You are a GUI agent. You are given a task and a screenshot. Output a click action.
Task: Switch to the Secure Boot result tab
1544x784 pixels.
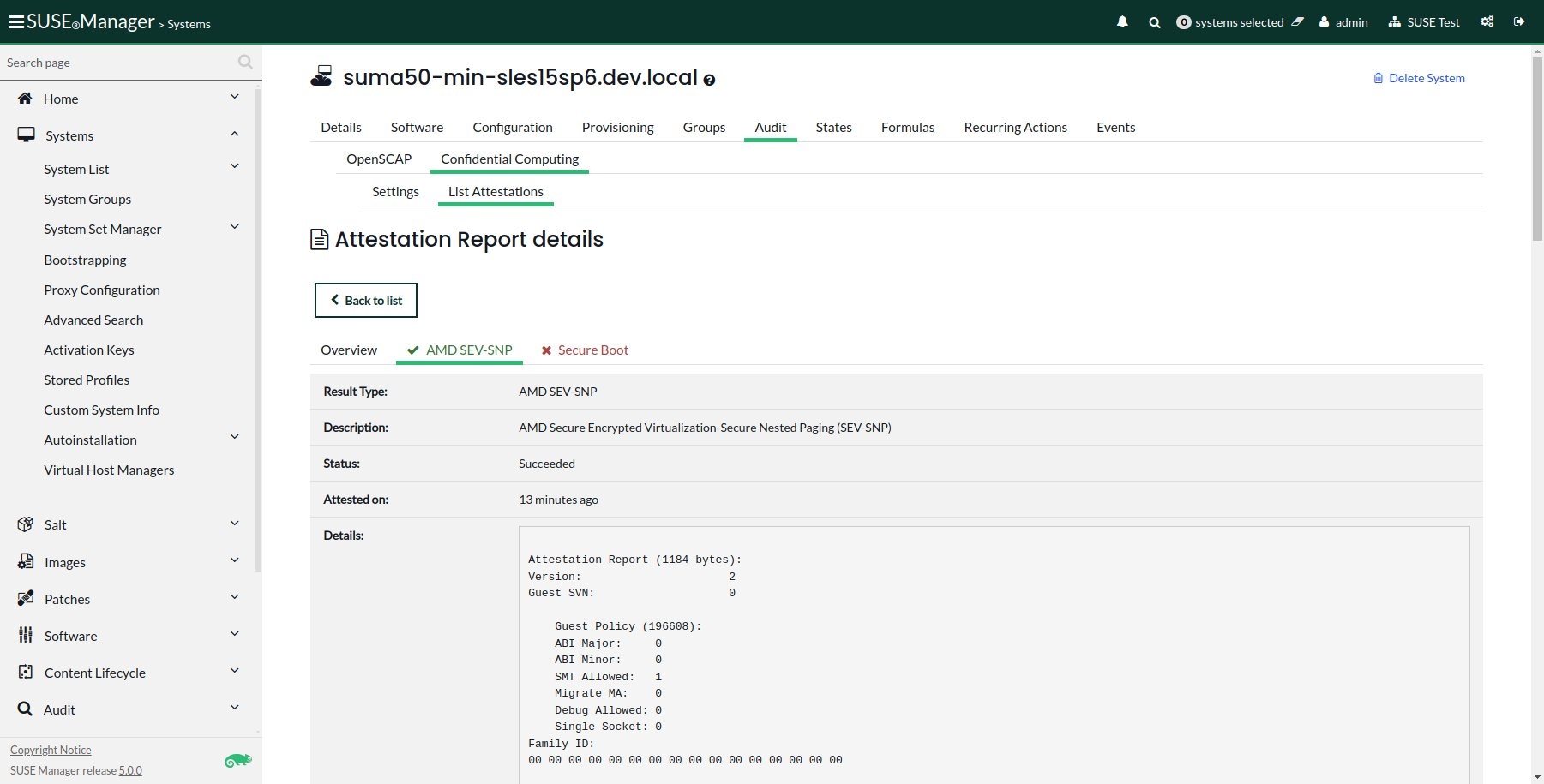click(x=585, y=350)
